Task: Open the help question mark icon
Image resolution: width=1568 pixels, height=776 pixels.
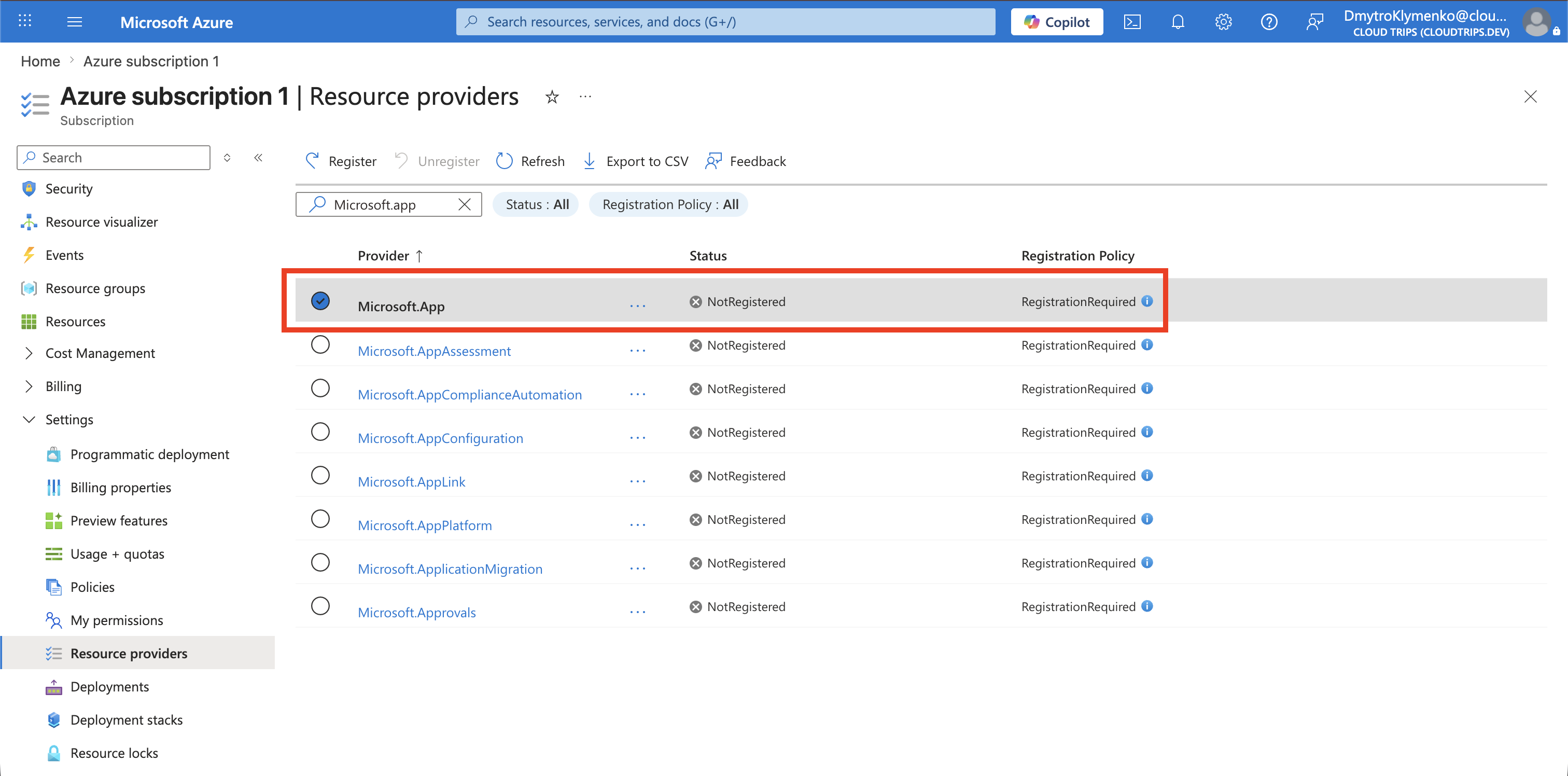Action: tap(1268, 22)
